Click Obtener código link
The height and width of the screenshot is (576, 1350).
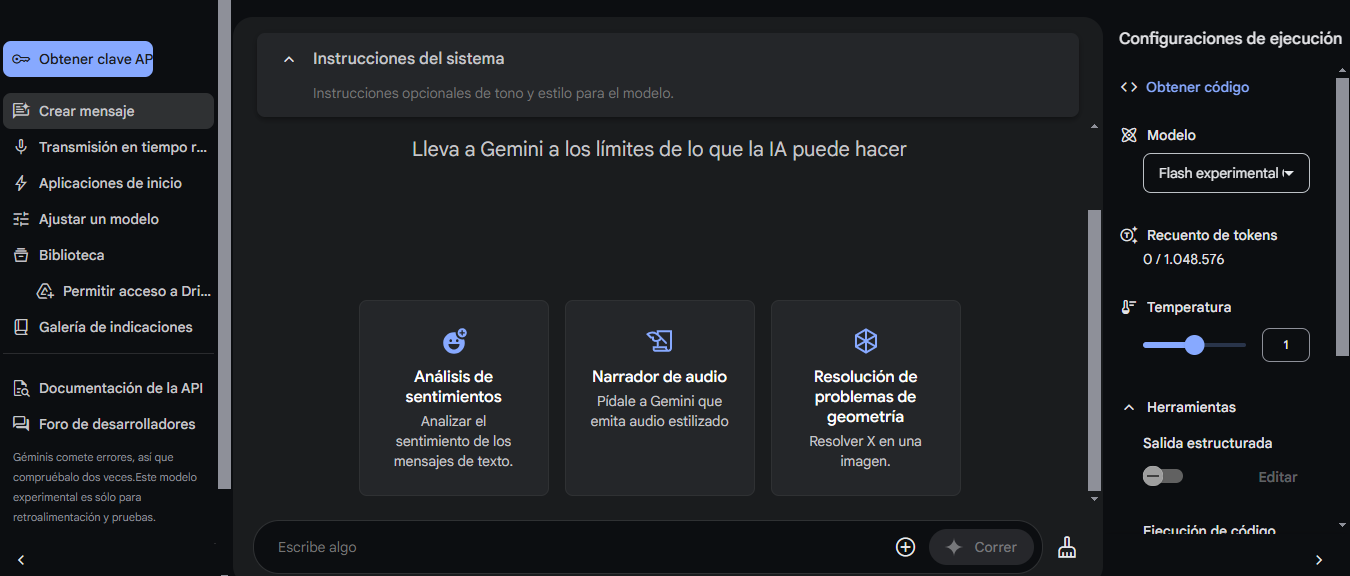(1197, 87)
